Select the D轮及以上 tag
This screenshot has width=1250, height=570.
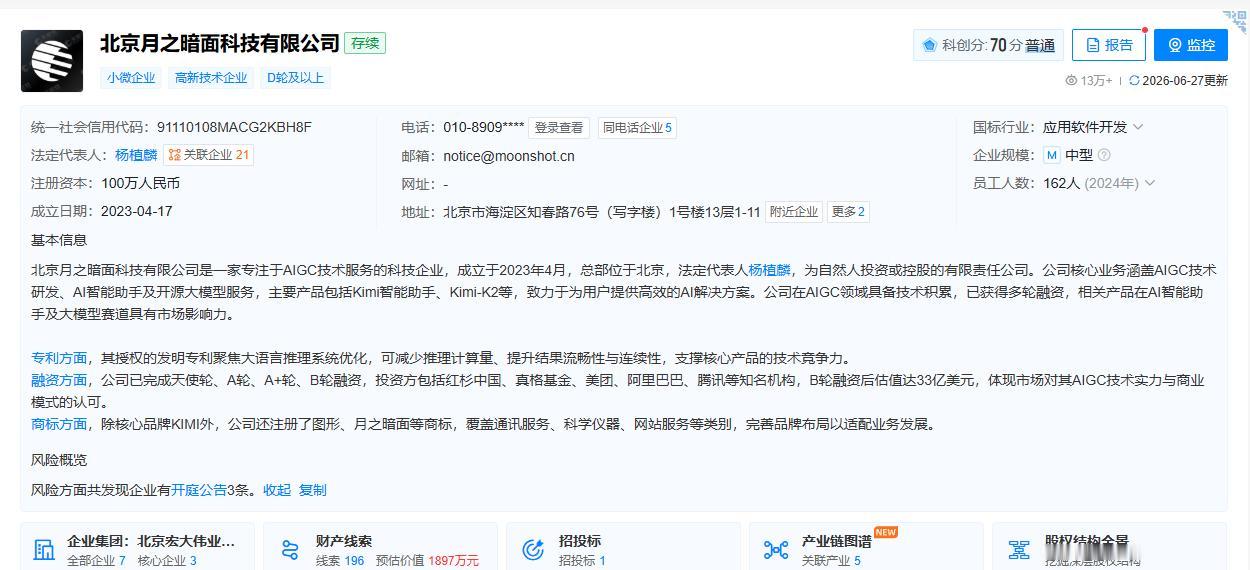295,78
